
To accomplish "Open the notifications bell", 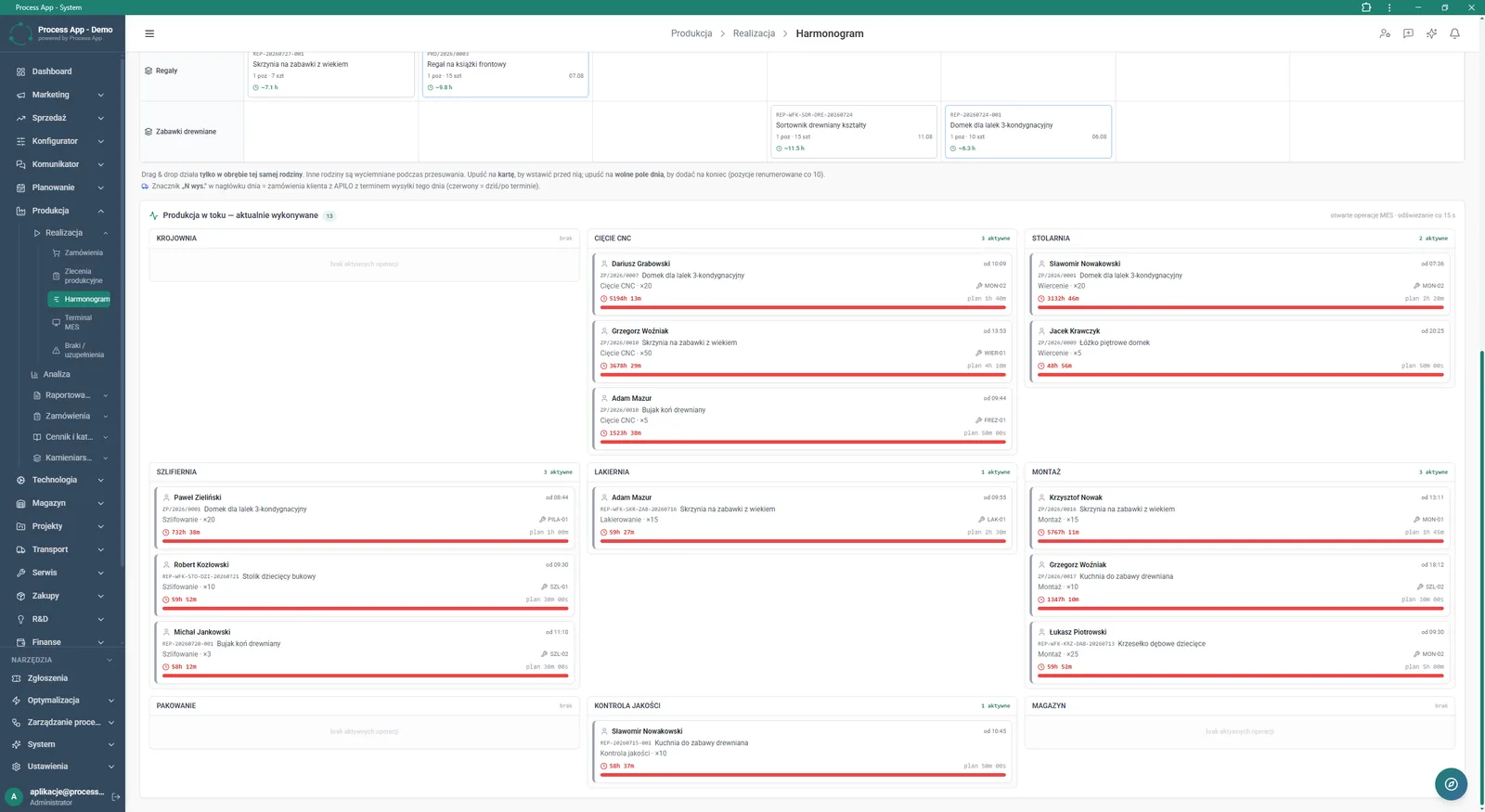I will point(1454,33).
